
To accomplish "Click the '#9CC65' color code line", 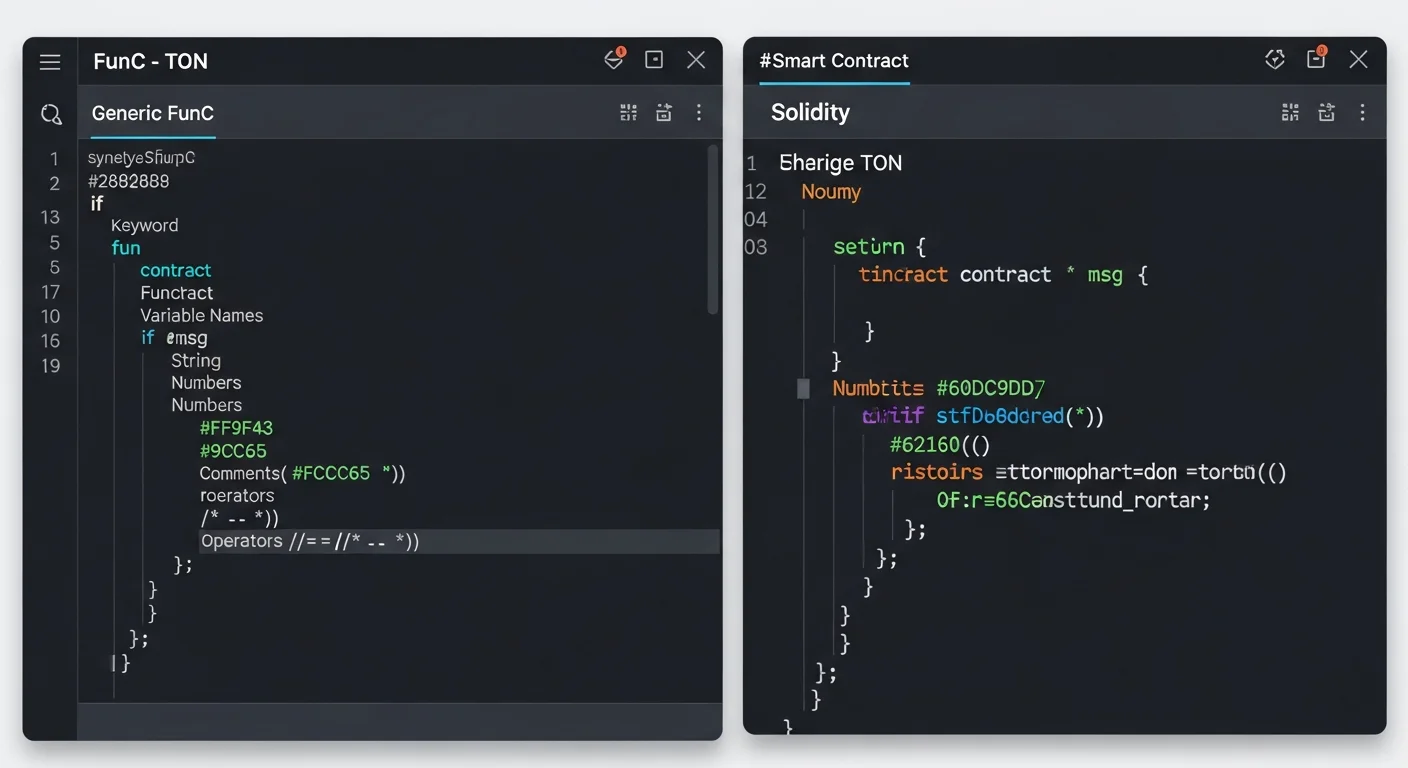I will point(233,451).
